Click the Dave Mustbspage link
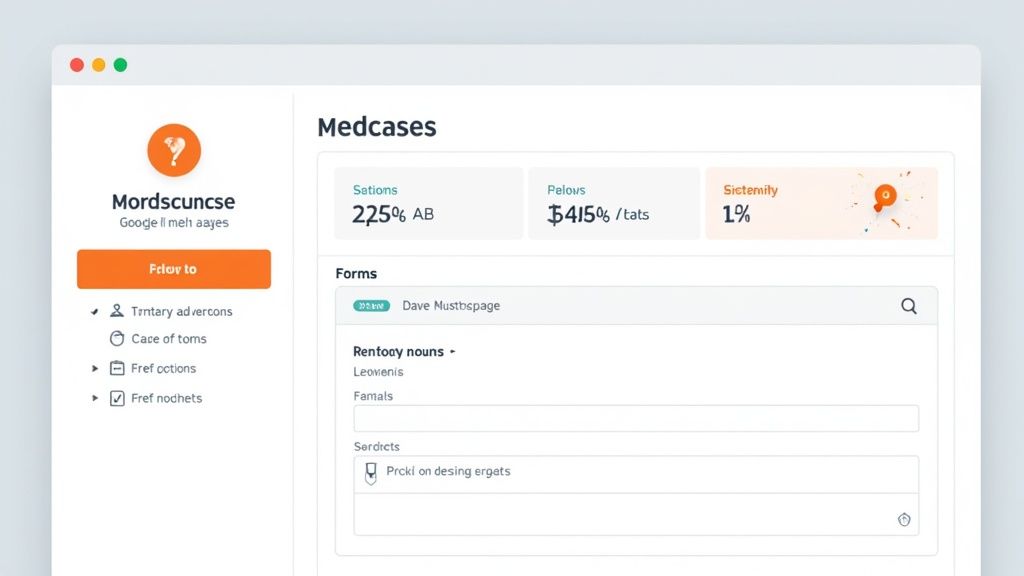This screenshot has width=1024, height=576. coord(450,306)
